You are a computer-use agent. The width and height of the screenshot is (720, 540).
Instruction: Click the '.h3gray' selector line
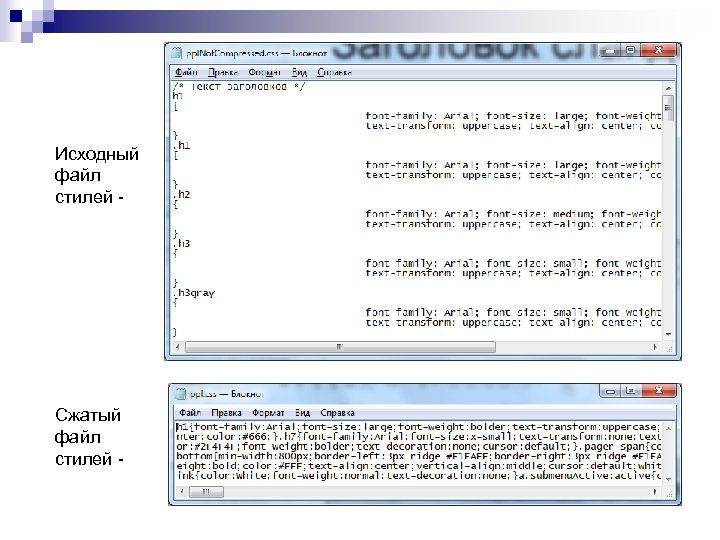194,292
